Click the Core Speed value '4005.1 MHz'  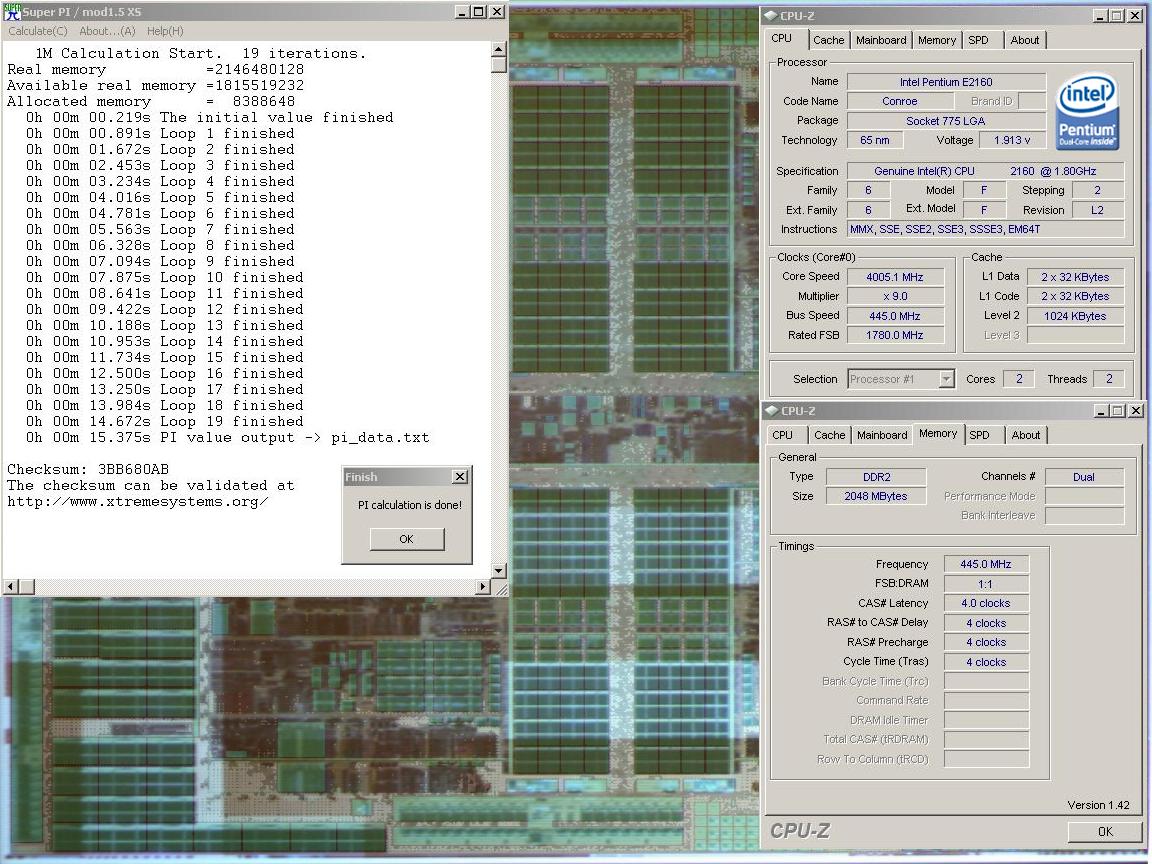tap(894, 277)
